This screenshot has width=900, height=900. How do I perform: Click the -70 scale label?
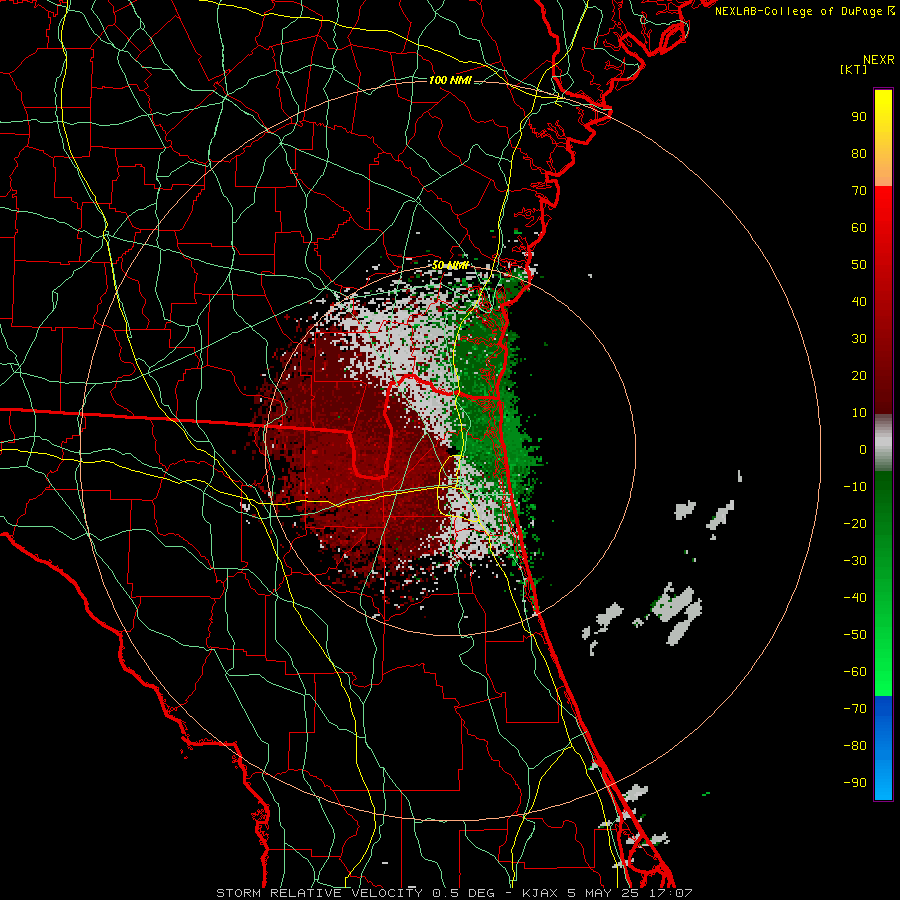point(855,709)
